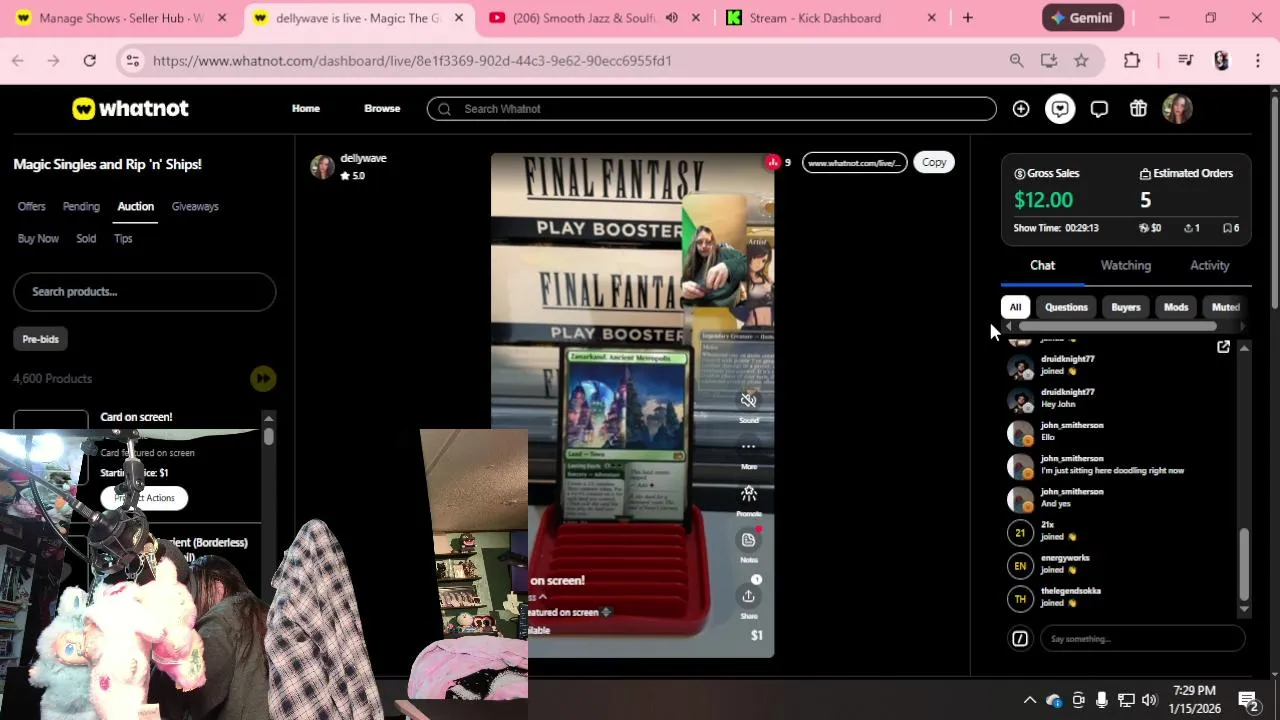This screenshot has height=720, width=1280.
Task: Focus the Search products field
Action: tap(145, 291)
